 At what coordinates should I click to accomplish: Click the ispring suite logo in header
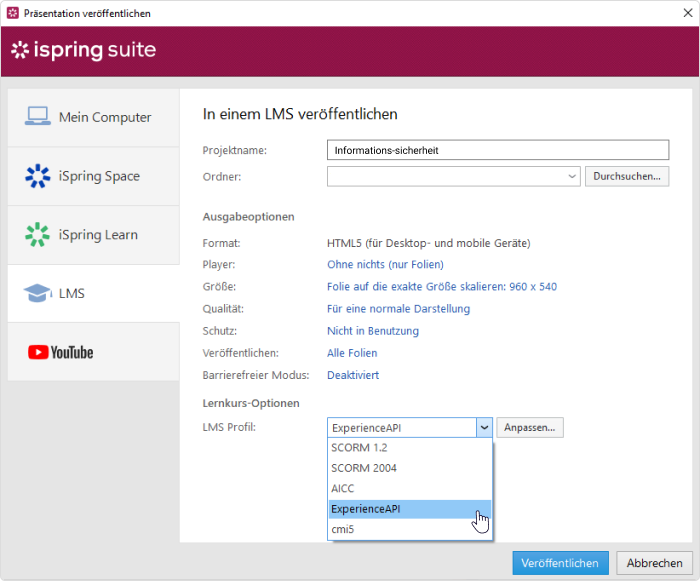[x=83, y=50]
